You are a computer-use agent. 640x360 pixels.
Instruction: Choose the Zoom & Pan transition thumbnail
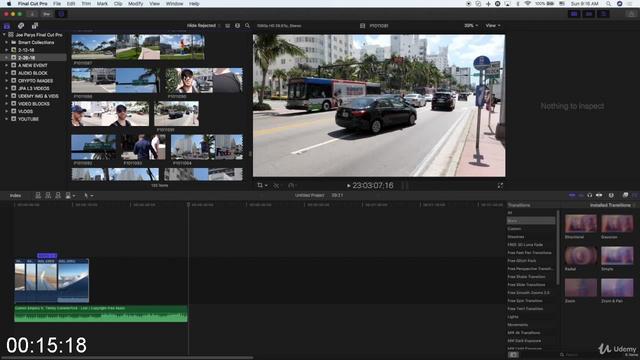[x=617, y=288]
